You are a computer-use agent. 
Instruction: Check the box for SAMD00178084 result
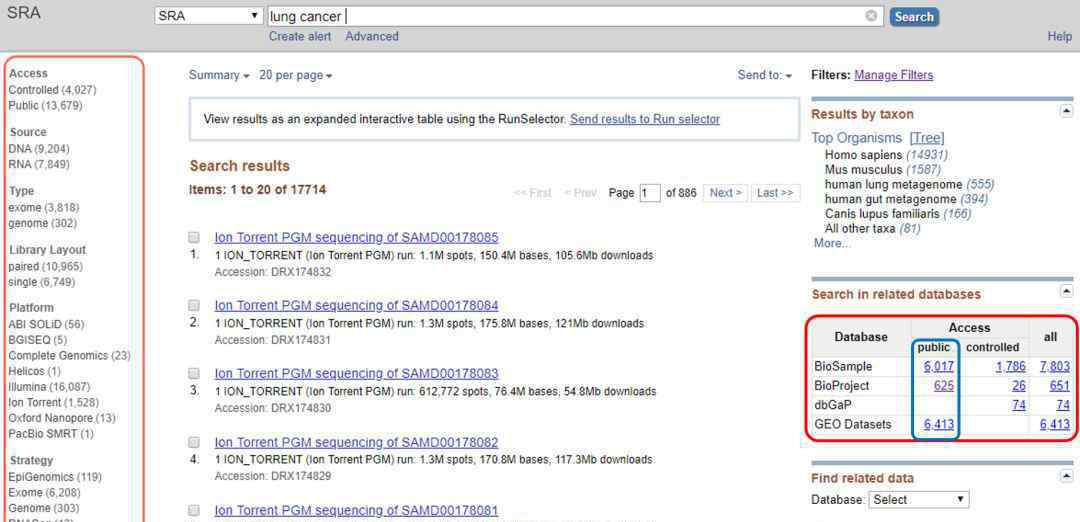click(x=194, y=305)
